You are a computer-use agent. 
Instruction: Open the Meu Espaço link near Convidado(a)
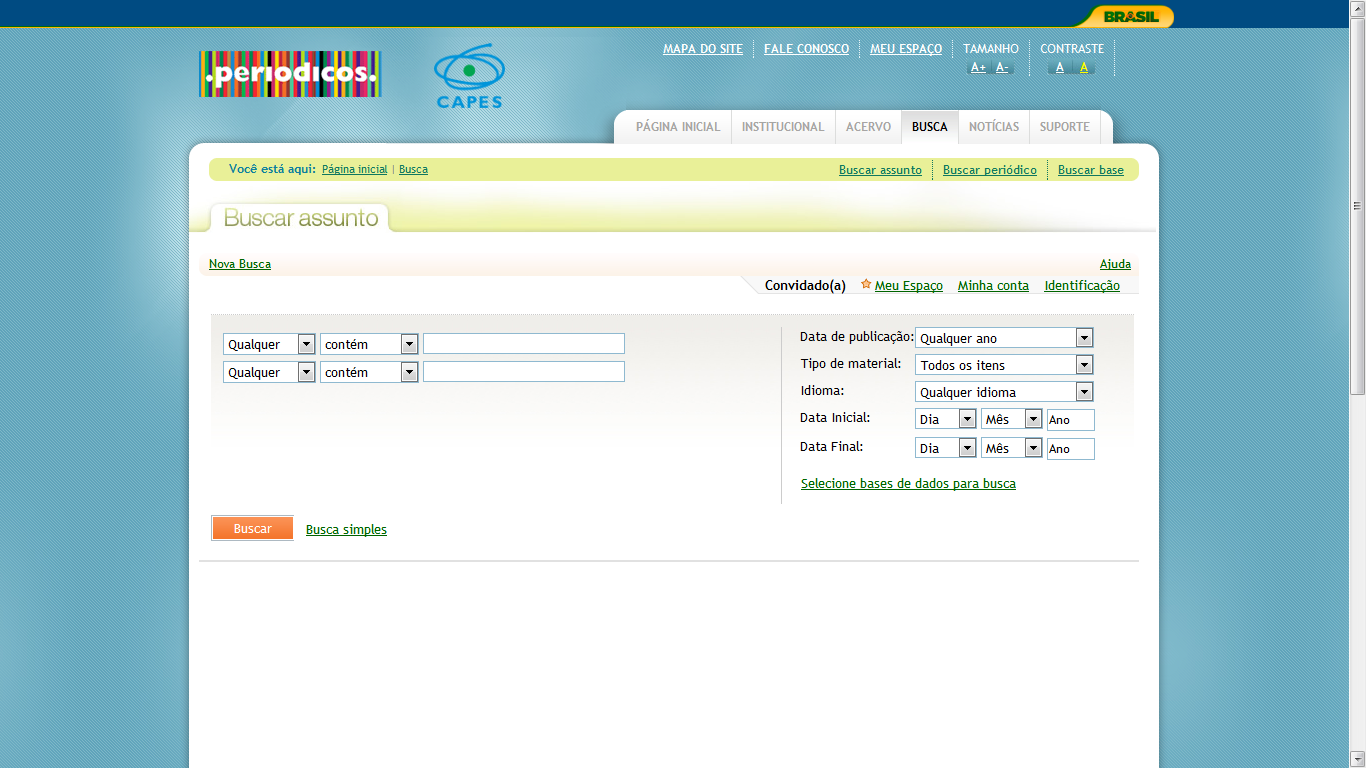(x=909, y=286)
